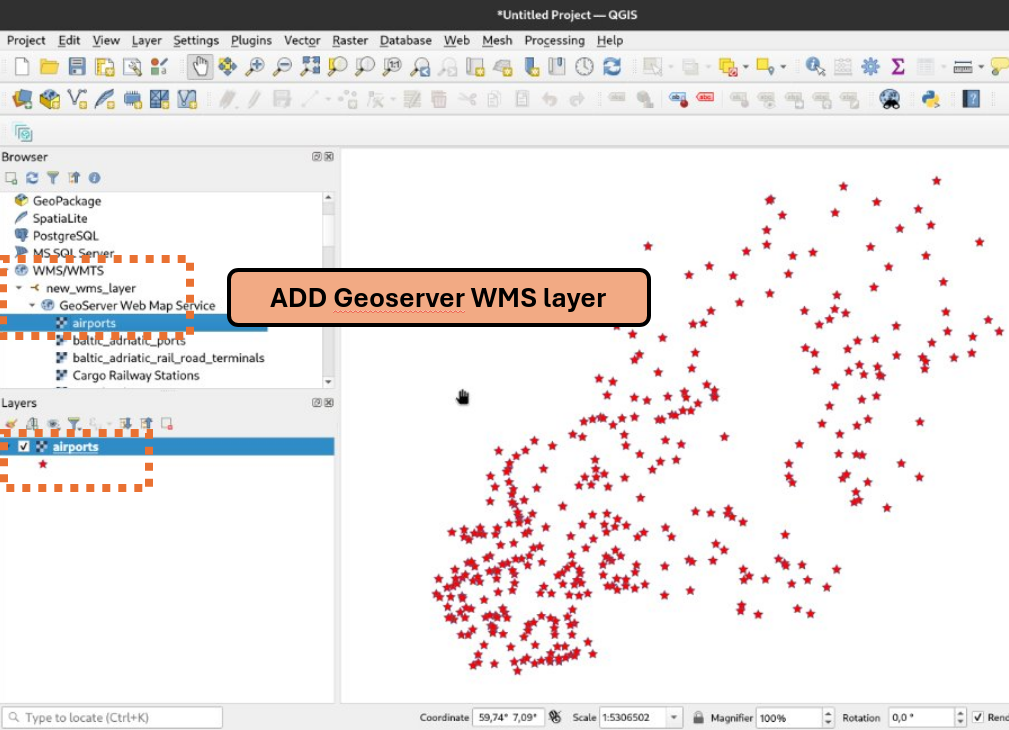Open the measure tool dropdown arrow
Image resolution: width=1009 pixels, height=730 pixels.
click(981, 66)
